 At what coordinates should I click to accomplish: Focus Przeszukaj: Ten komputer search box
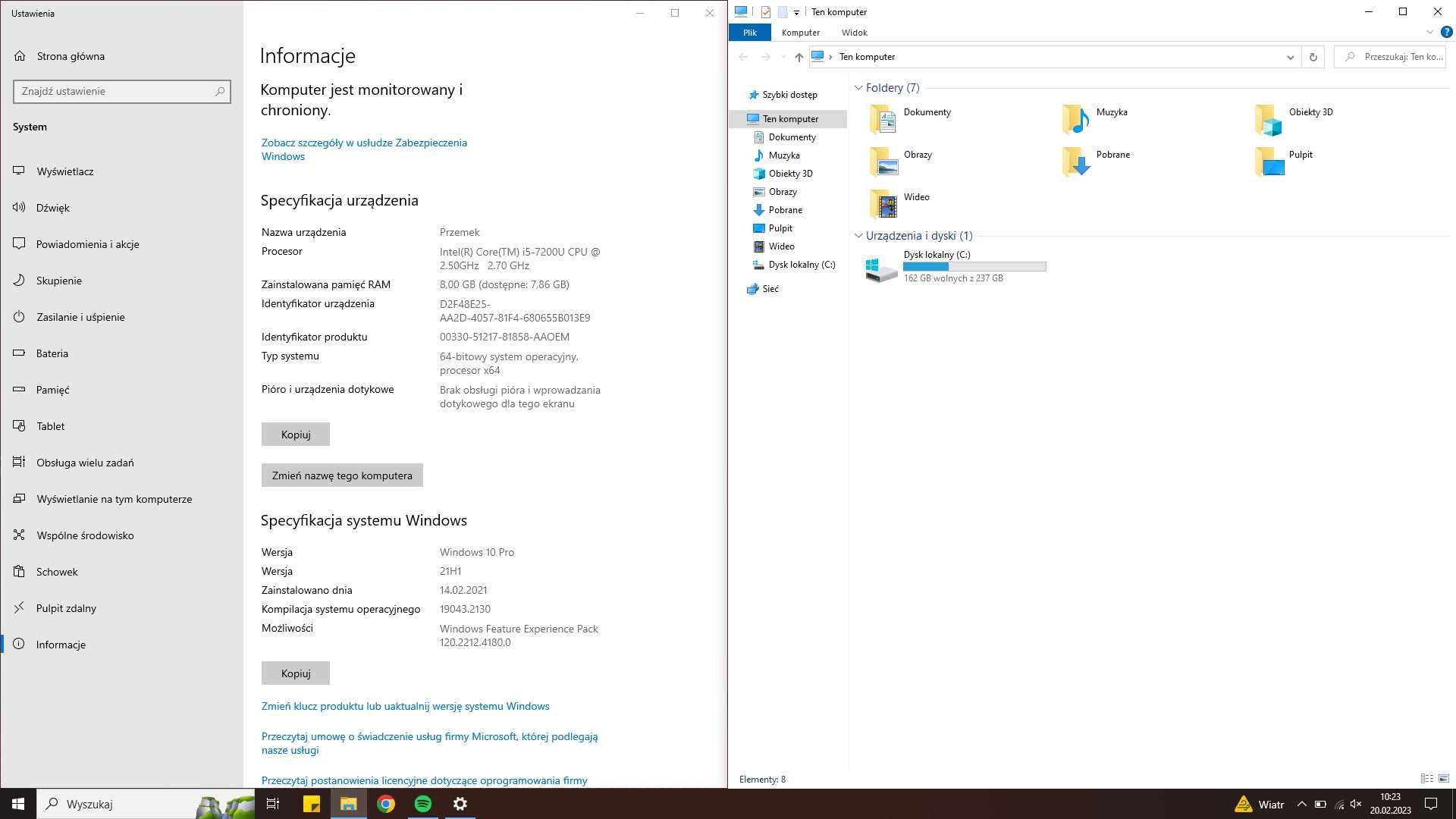coord(1390,57)
